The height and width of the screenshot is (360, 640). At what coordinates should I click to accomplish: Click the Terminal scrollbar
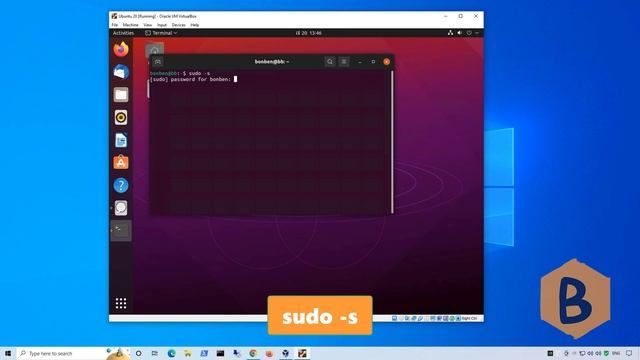coord(392,142)
